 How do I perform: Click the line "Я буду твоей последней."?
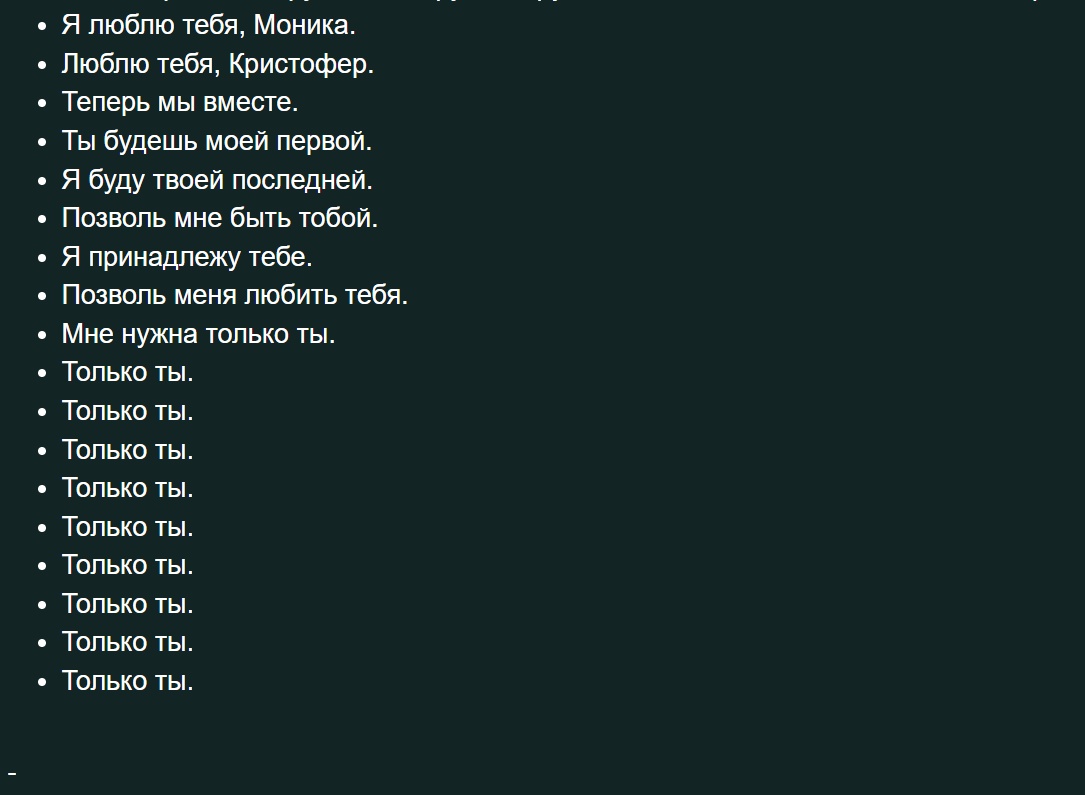click(x=217, y=180)
